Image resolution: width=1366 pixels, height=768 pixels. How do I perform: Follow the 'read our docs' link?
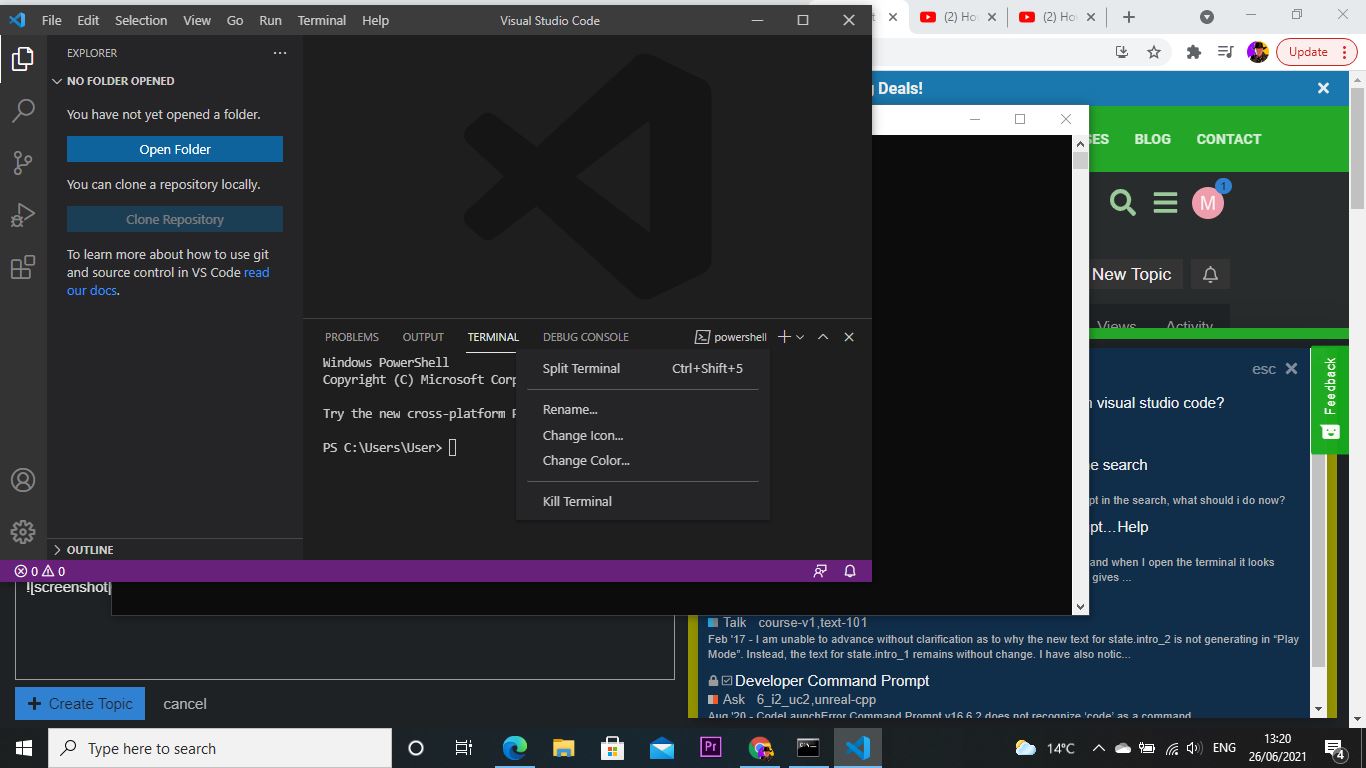(x=256, y=273)
